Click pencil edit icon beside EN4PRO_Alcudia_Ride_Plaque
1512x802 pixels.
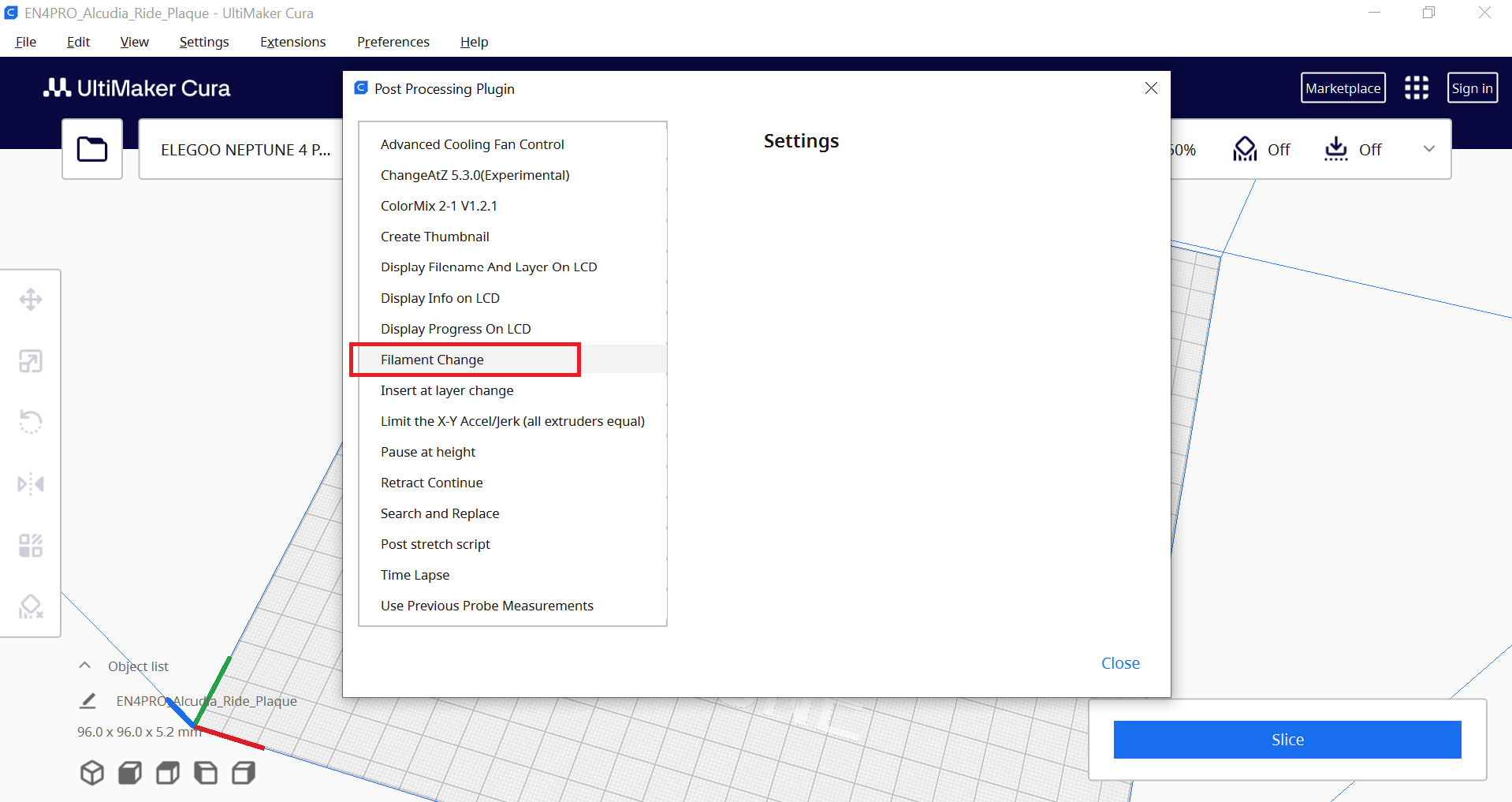[x=88, y=700]
